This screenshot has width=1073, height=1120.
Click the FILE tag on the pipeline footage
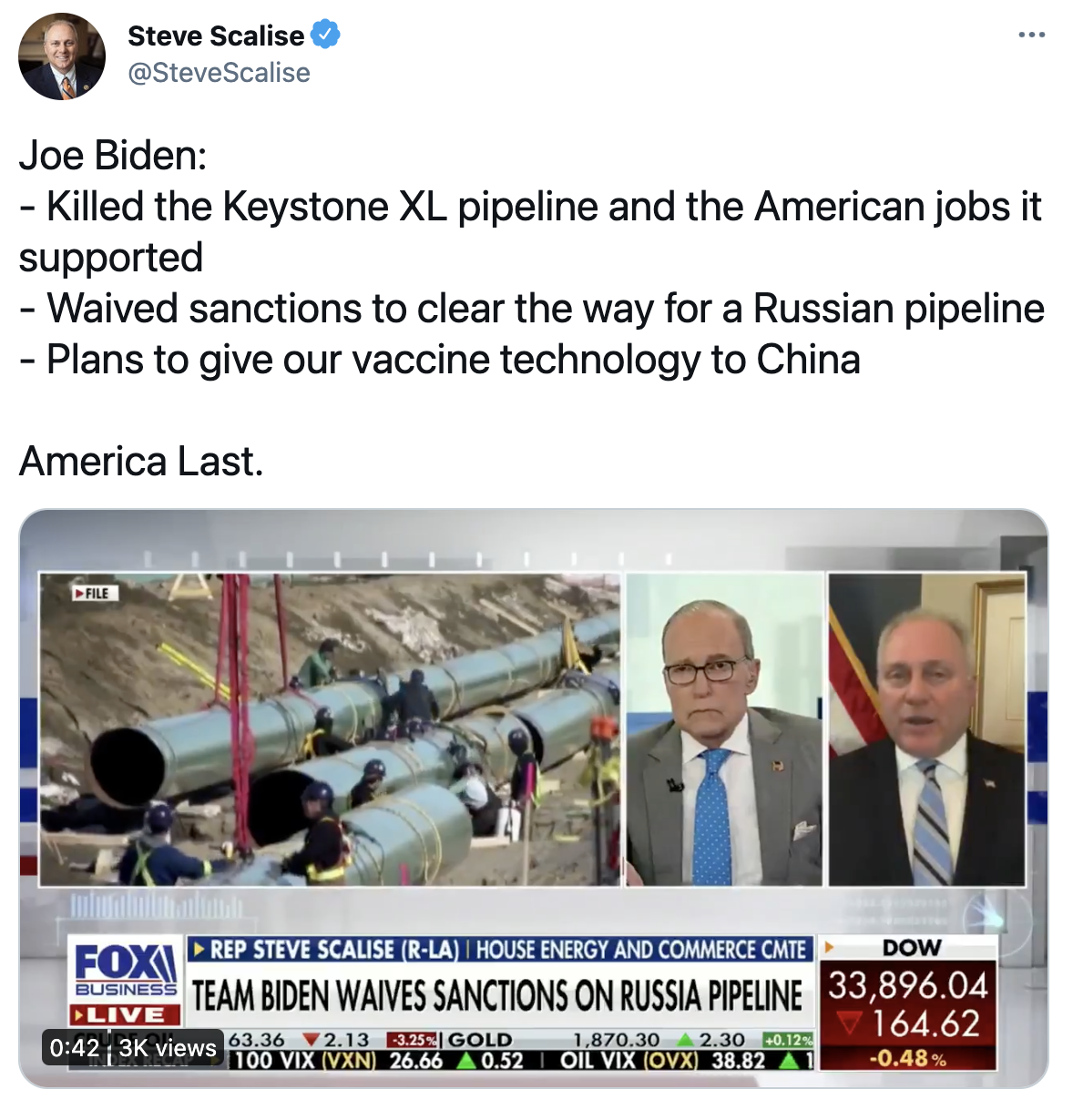tap(92, 593)
